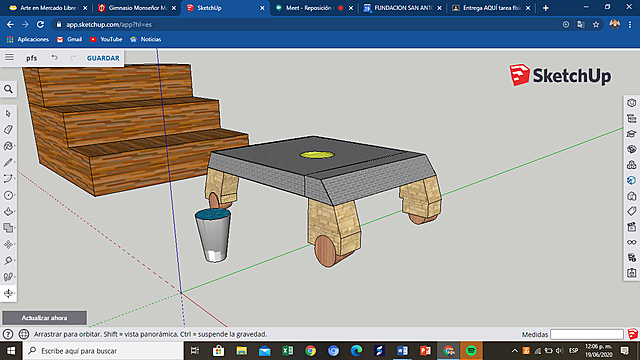Screen dimensions: 640x360
Task: Open File Explorer from the taskbar
Action: tap(242, 351)
